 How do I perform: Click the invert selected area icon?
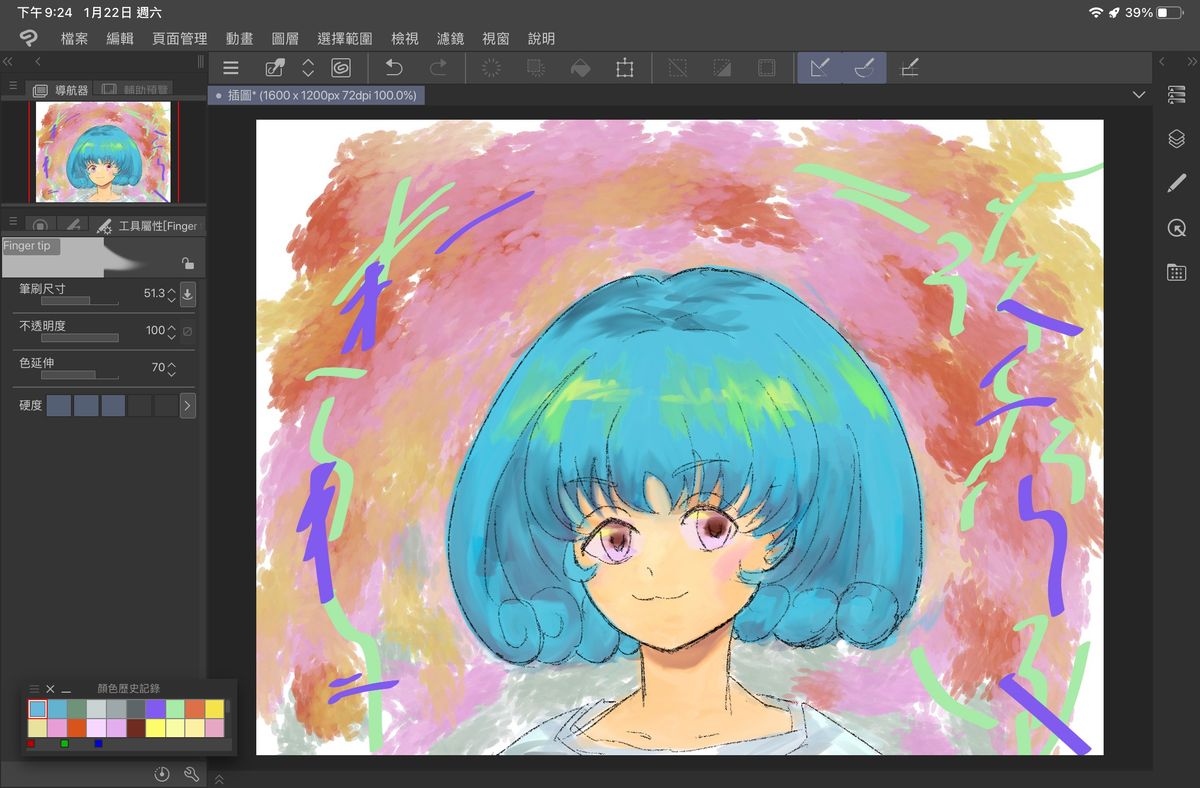coord(722,68)
